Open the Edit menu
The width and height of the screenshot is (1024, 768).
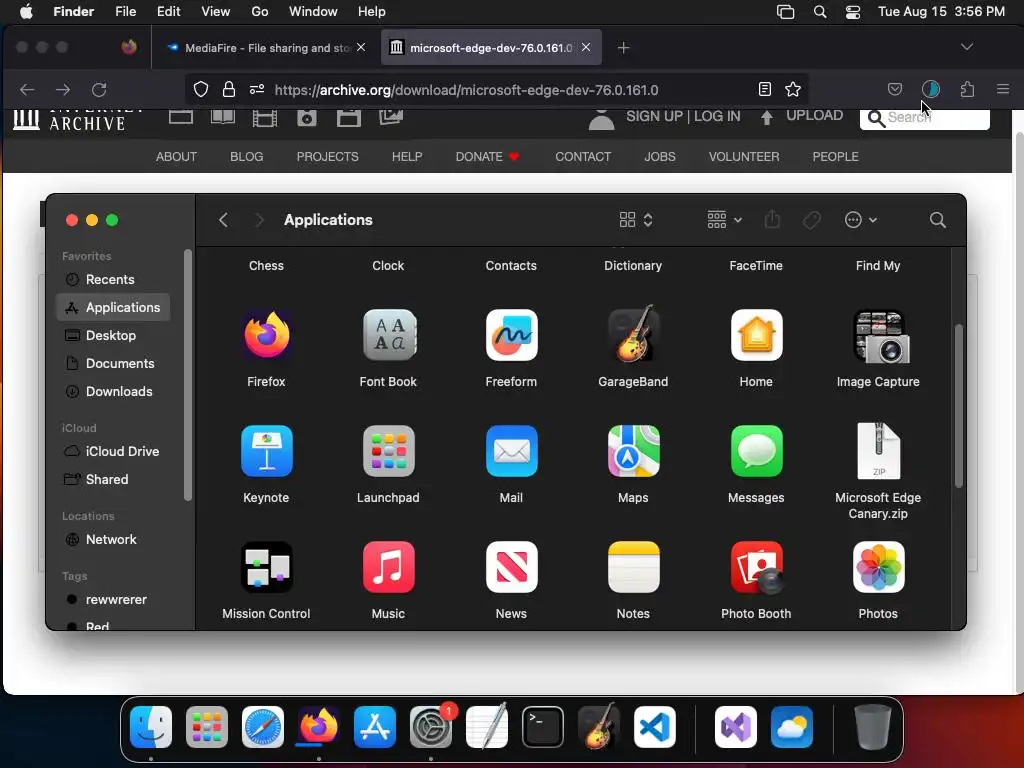pos(168,11)
